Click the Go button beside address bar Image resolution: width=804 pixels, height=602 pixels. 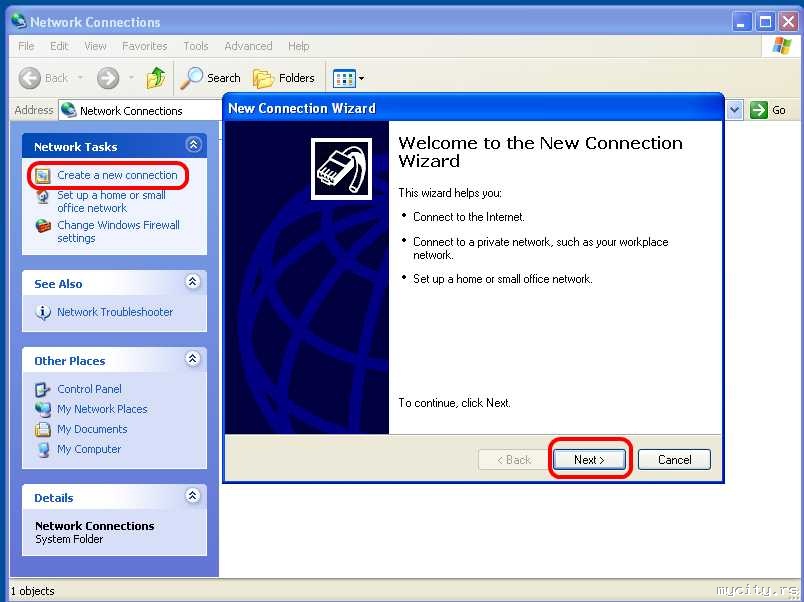(x=768, y=110)
